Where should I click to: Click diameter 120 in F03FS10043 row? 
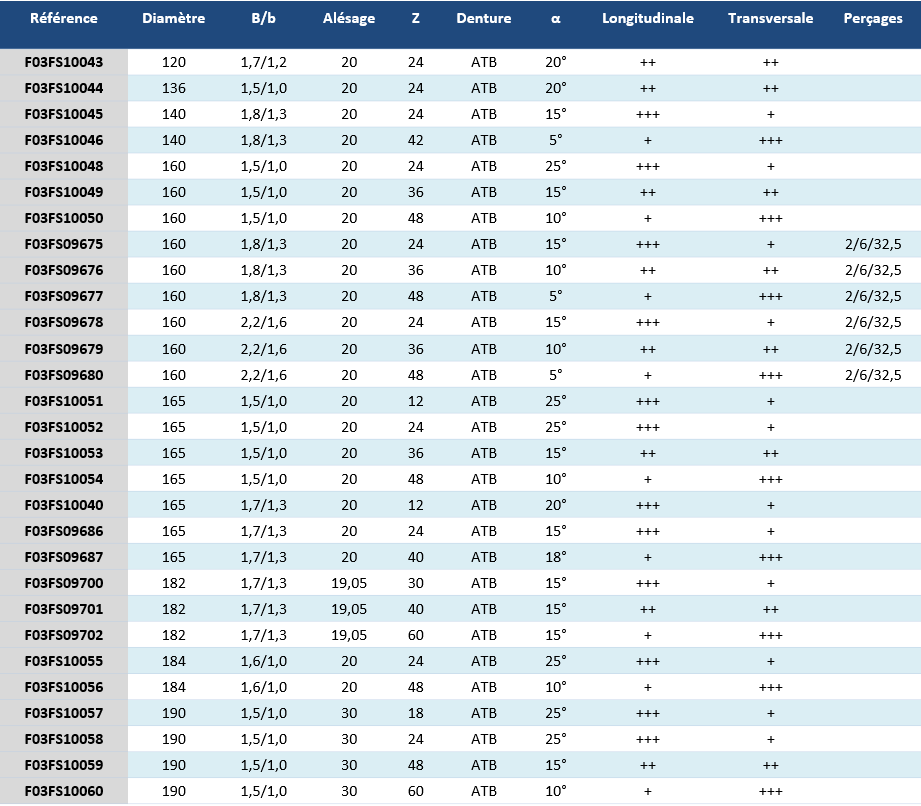click(x=174, y=62)
